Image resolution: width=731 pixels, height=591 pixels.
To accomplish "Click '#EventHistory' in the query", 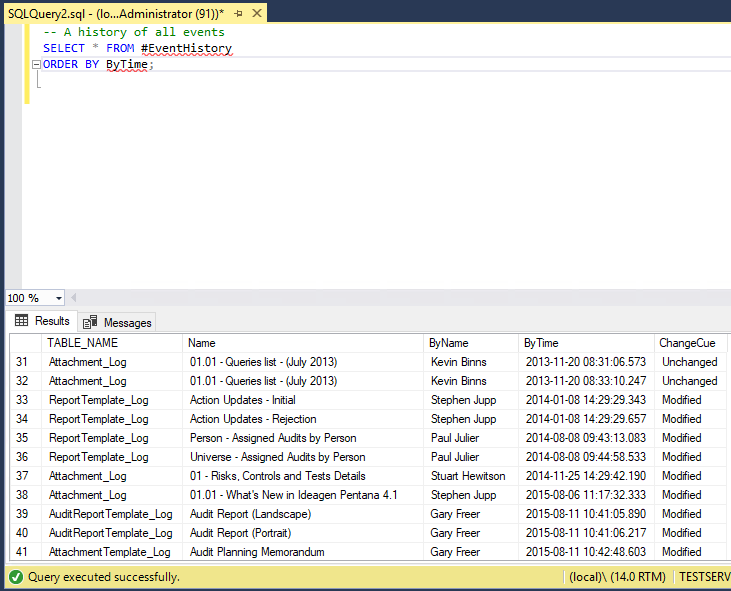I will (x=186, y=48).
